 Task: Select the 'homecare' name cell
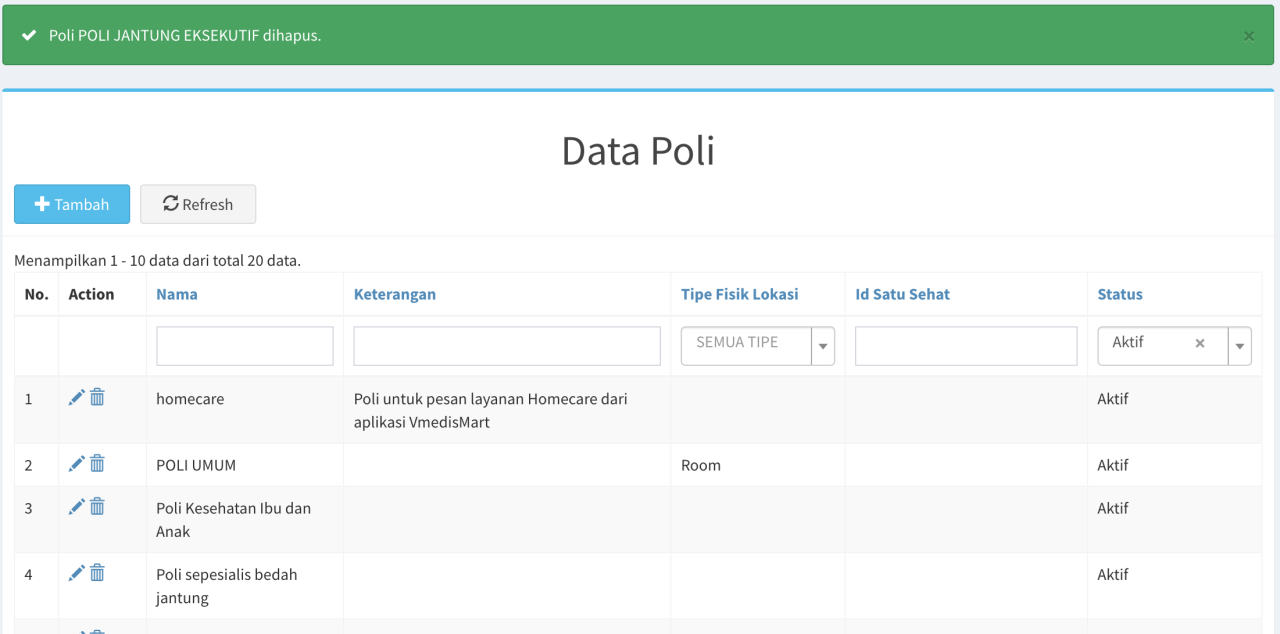[x=190, y=399]
